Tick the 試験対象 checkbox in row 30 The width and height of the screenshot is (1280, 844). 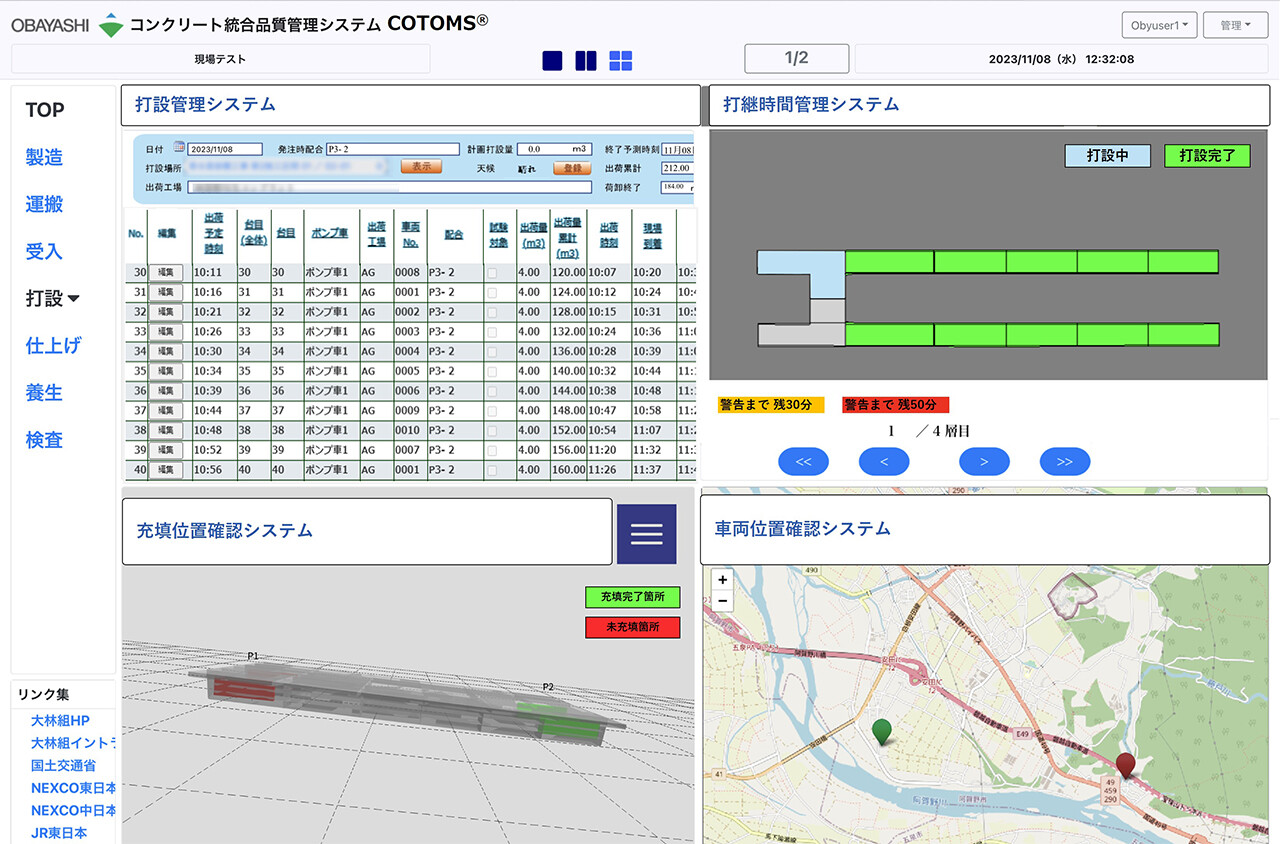491,272
